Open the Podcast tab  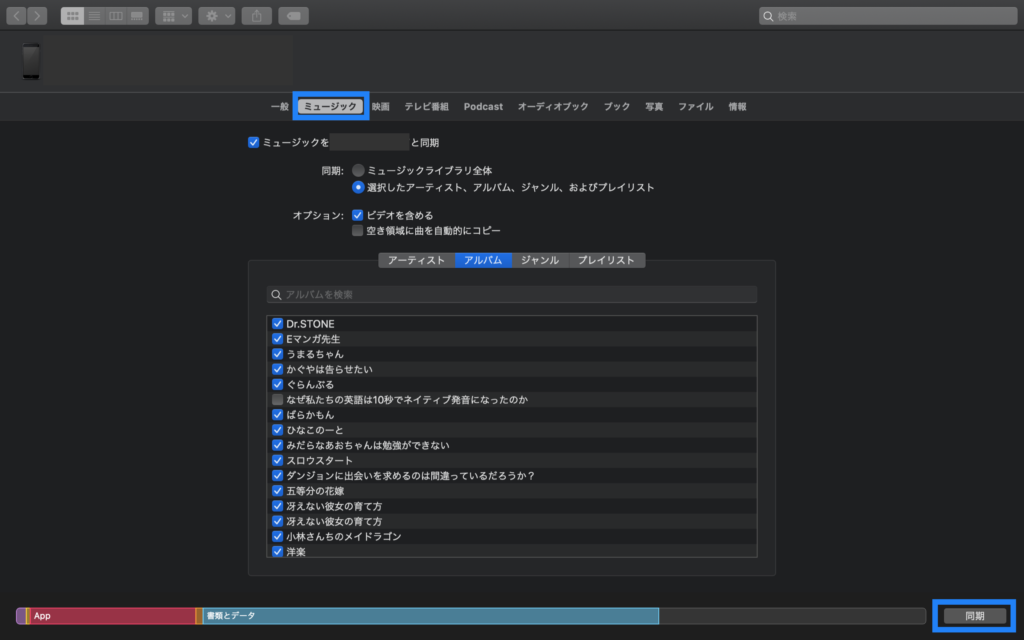pyautogui.click(x=483, y=106)
